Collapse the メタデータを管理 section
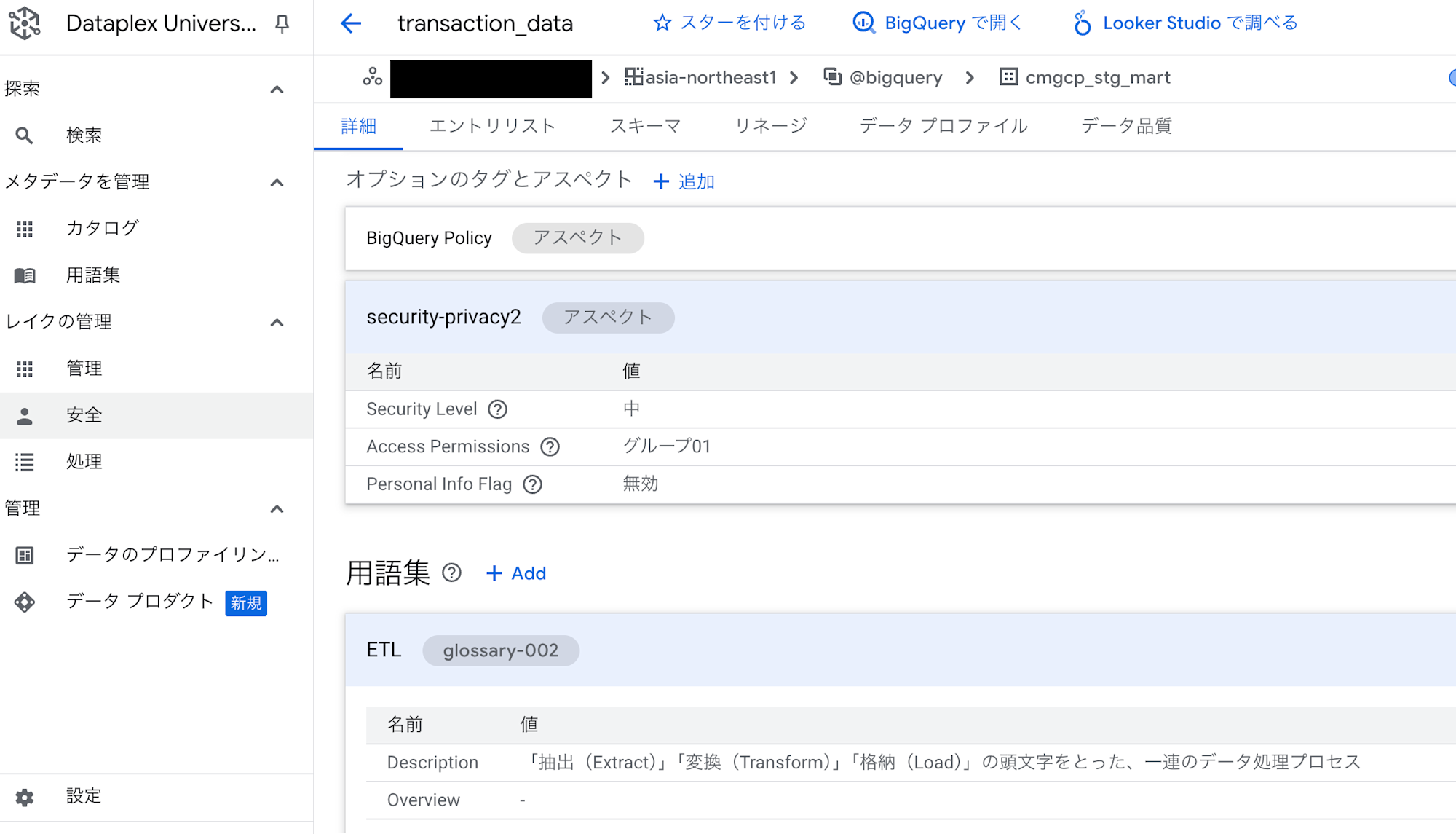The image size is (1456, 834). click(x=277, y=182)
